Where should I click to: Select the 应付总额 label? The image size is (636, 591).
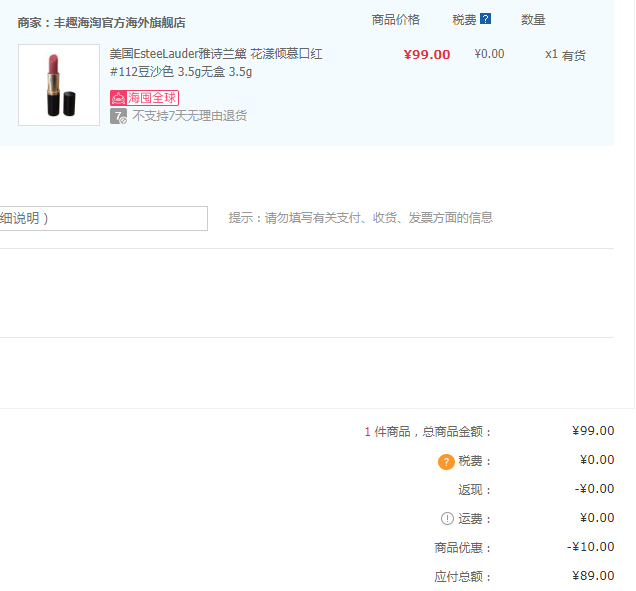(462, 576)
